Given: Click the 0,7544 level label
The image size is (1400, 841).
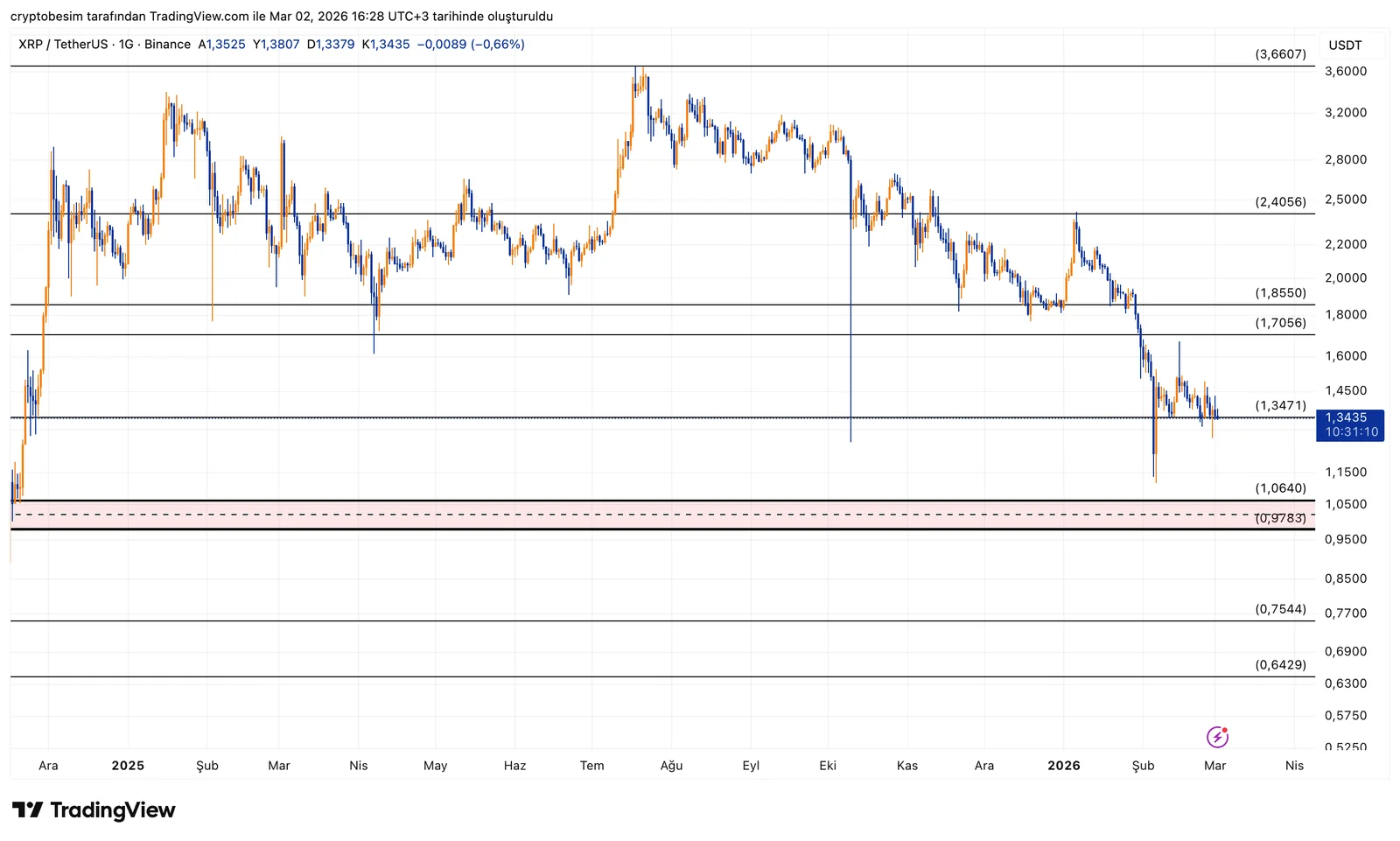Looking at the screenshot, I should pyautogui.click(x=1280, y=609).
